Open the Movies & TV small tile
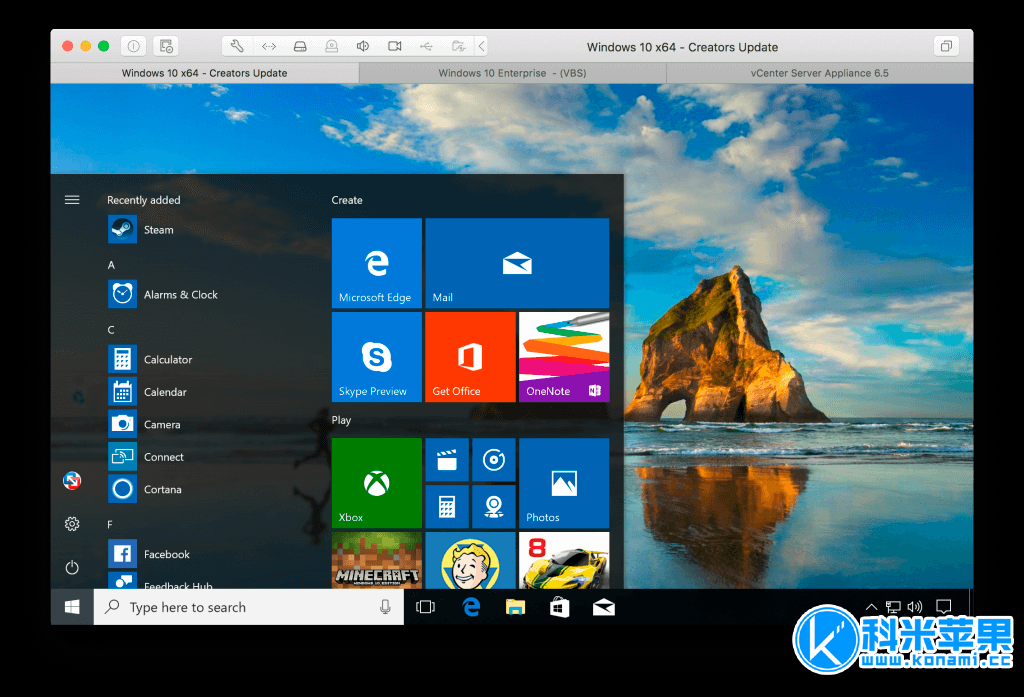 coord(447,460)
